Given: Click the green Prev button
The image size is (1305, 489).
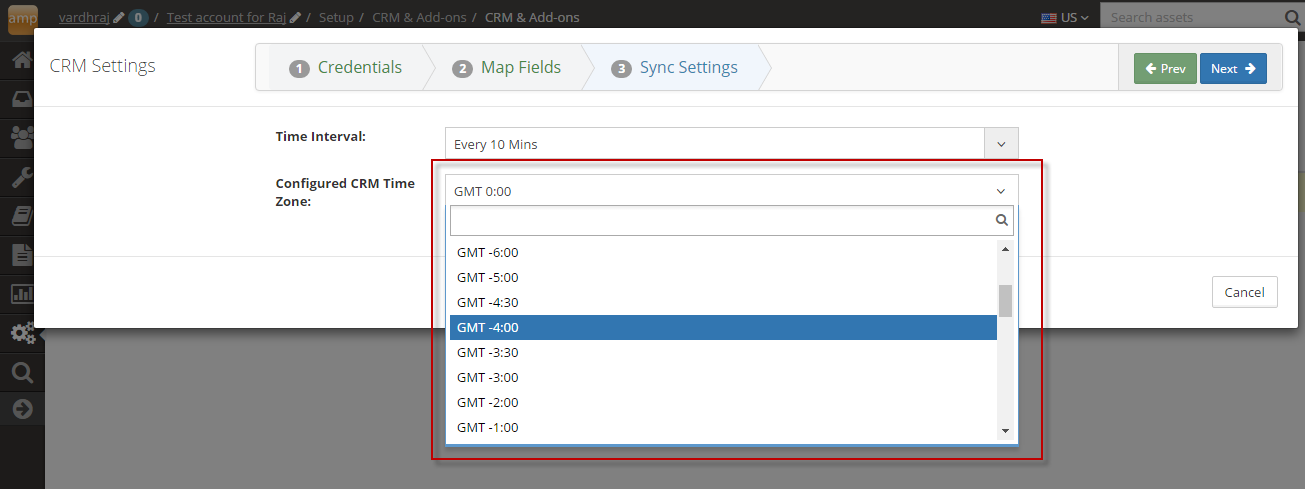Looking at the screenshot, I should coord(1165,68).
